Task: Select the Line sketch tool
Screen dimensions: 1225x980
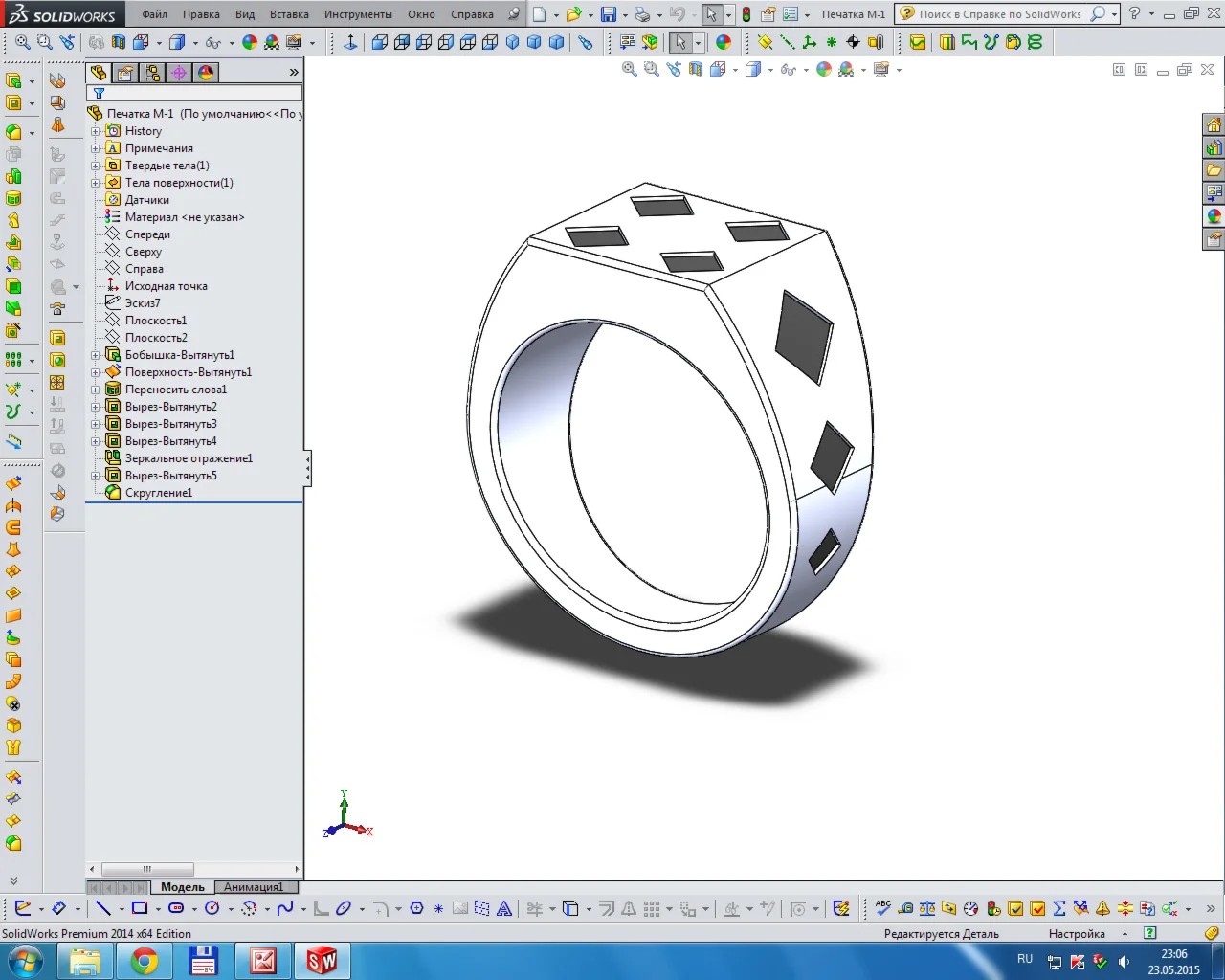Action: [103, 908]
